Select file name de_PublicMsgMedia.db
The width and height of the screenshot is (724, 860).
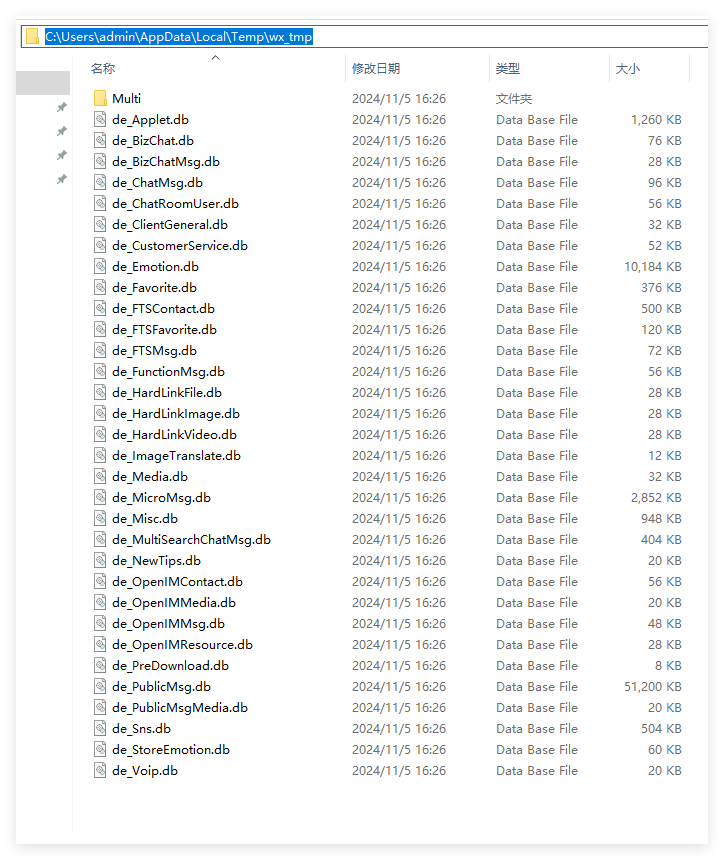(180, 708)
